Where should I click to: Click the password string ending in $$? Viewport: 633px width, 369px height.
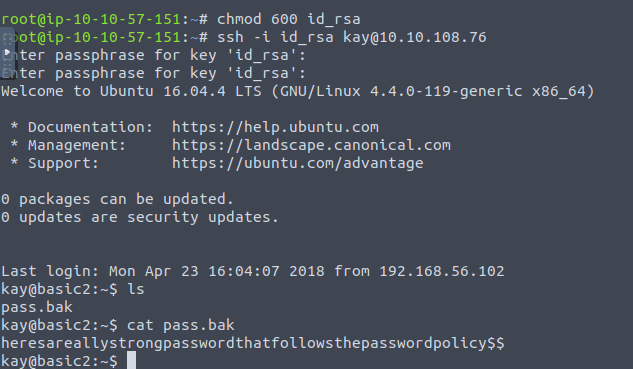(x=253, y=343)
